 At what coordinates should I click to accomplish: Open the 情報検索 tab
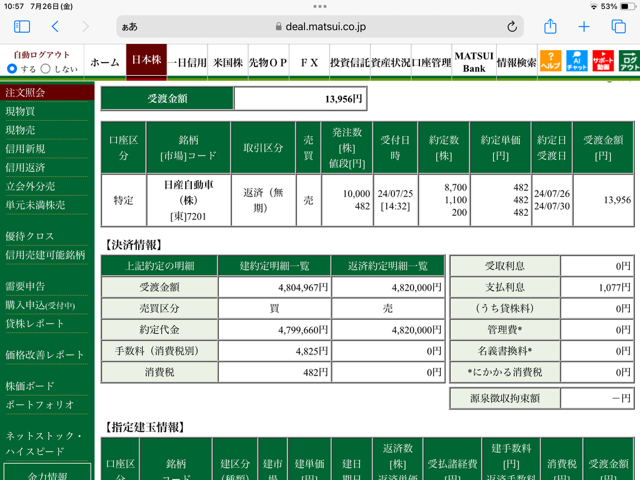point(516,62)
